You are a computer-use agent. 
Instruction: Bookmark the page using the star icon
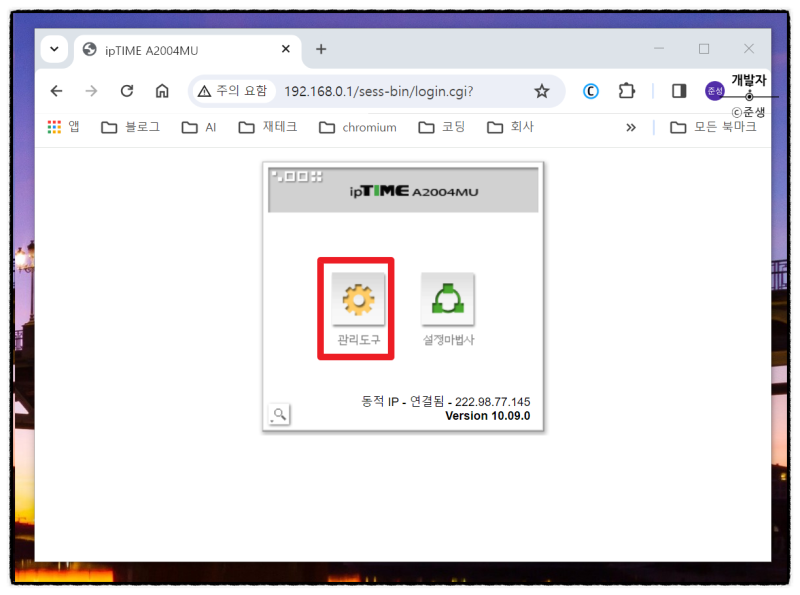(542, 90)
